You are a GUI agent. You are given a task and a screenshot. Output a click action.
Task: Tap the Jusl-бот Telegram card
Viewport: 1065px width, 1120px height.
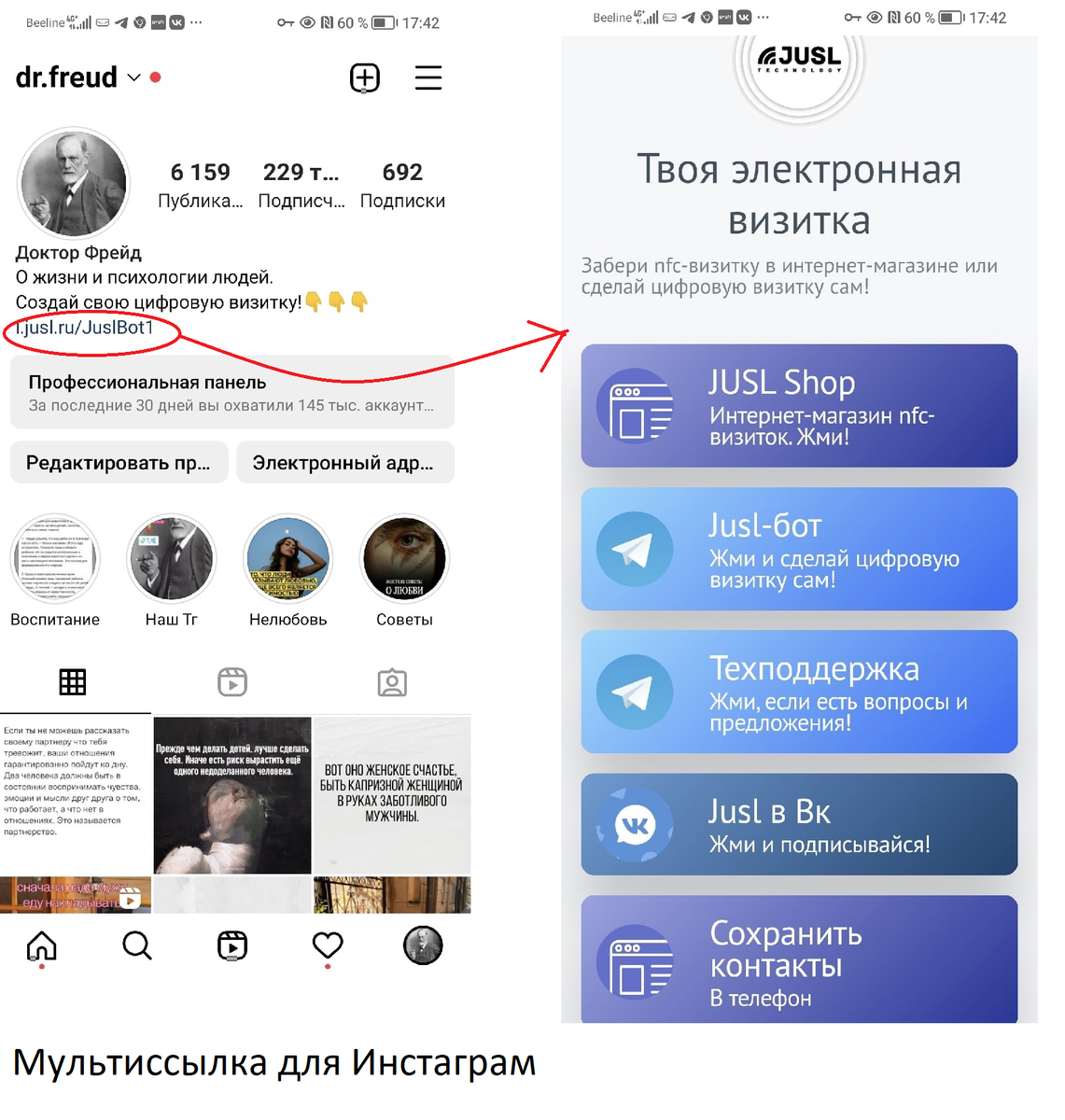[799, 549]
